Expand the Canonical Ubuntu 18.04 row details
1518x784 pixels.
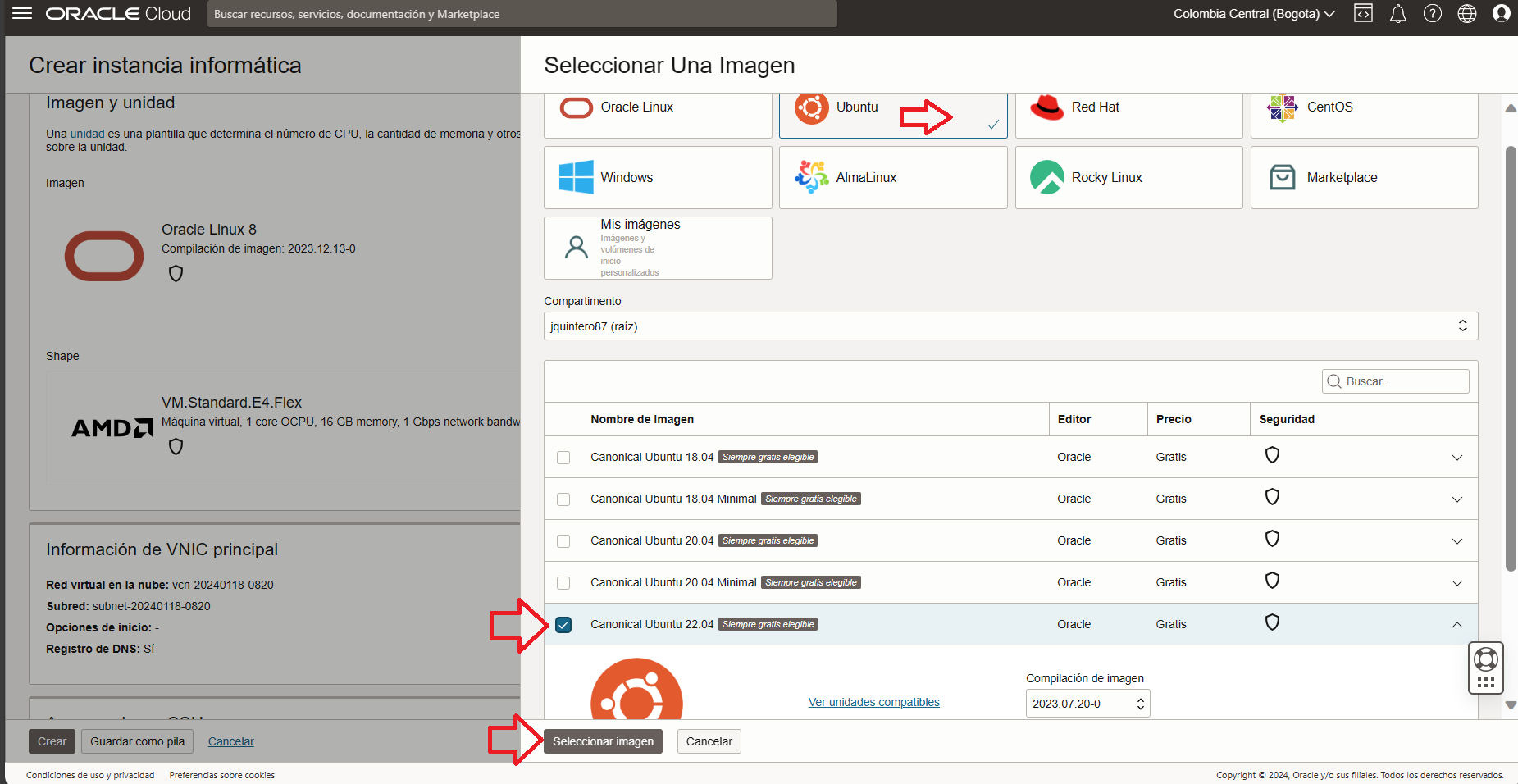point(1457,458)
